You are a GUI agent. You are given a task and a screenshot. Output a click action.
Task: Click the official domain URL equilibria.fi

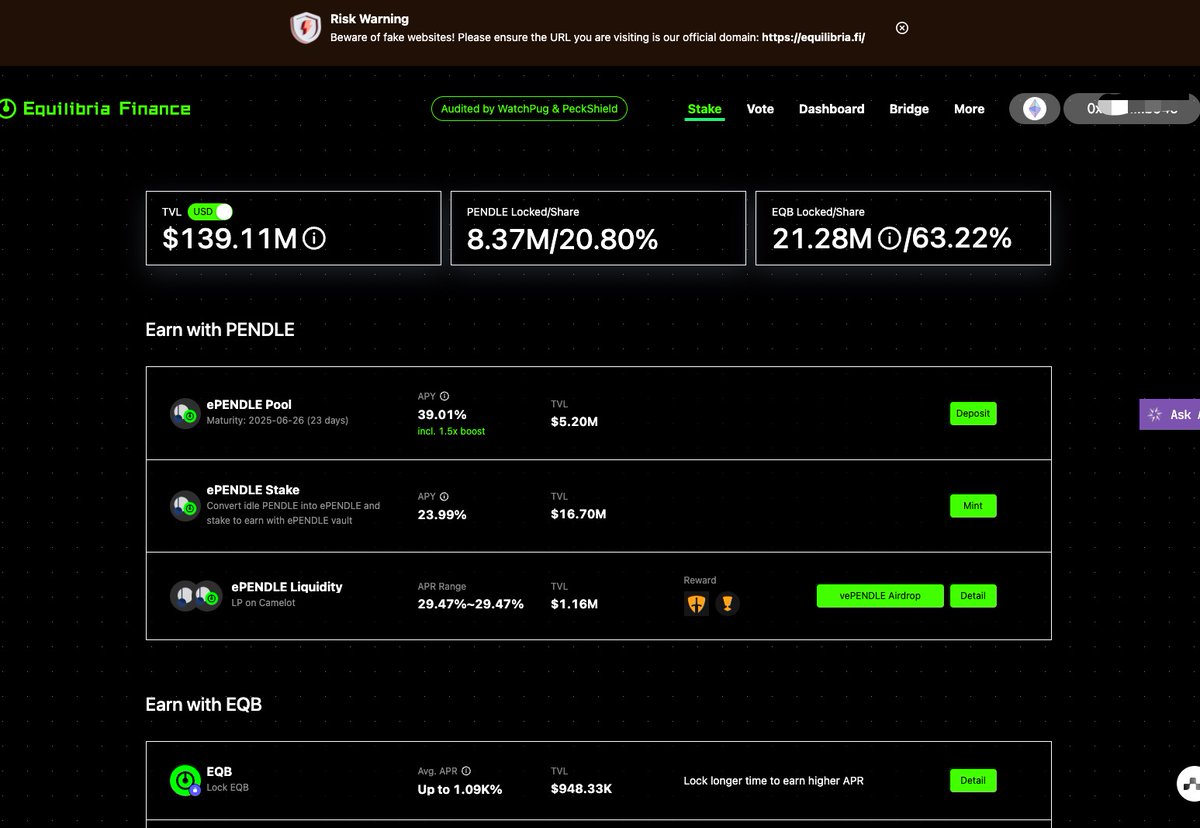(x=813, y=37)
